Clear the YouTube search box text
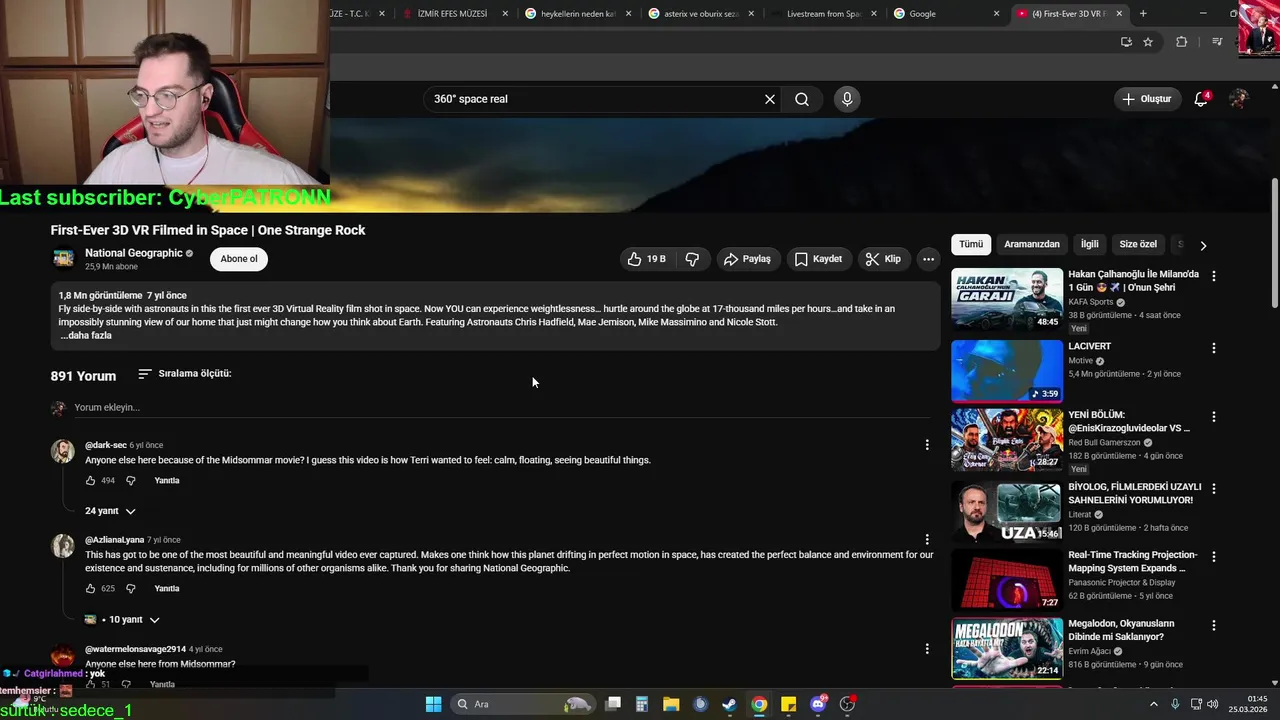Viewport: 1280px width, 720px height. pyautogui.click(x=770, y=99)
